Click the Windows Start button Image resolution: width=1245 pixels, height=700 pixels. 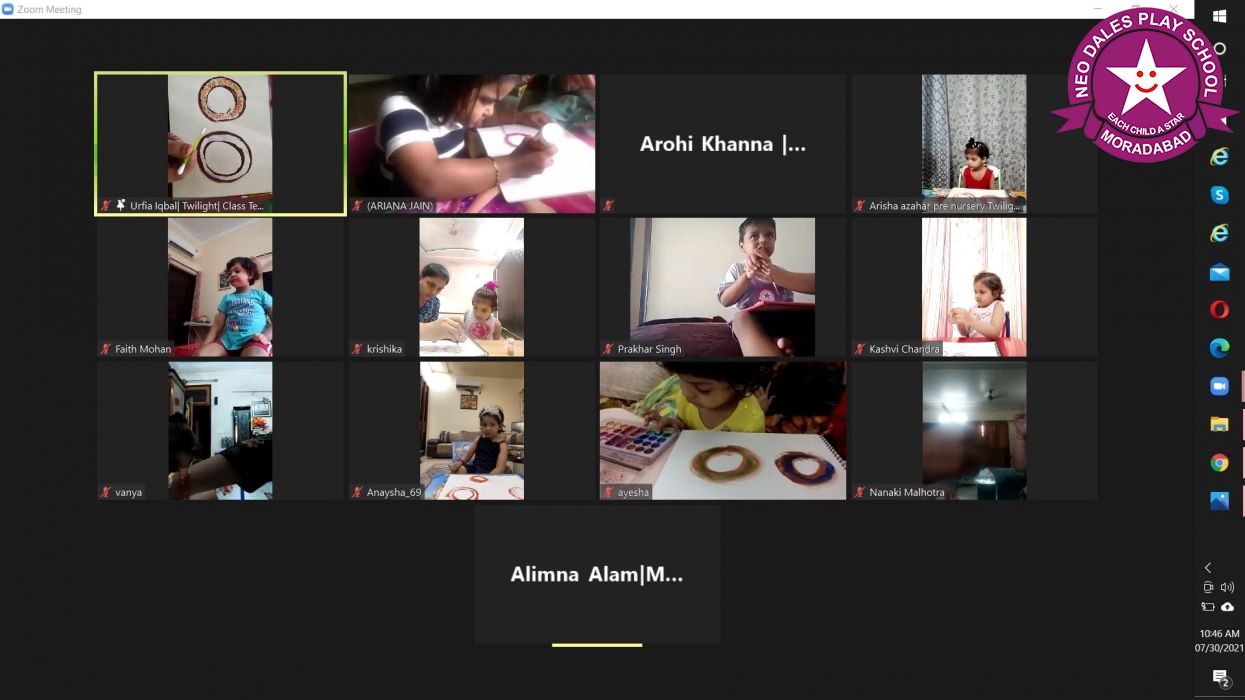click(1219, 16)
